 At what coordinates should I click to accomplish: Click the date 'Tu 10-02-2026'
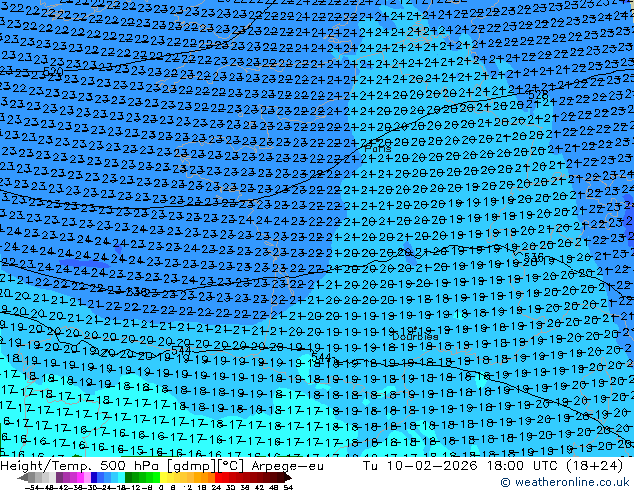420,466
